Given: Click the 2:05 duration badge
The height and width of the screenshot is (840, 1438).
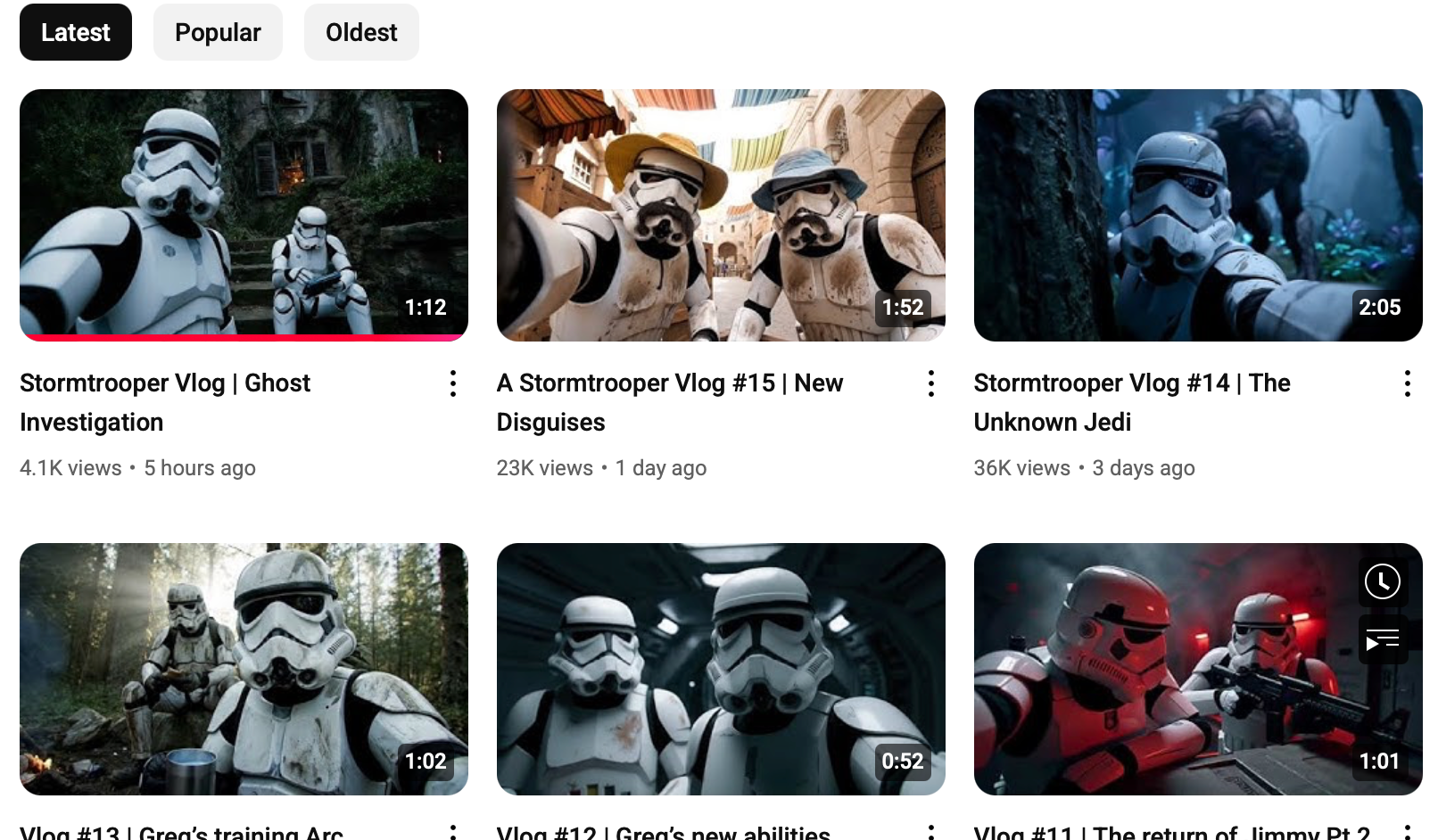Looking at the screenshot, I should (x=1380, y=308).
